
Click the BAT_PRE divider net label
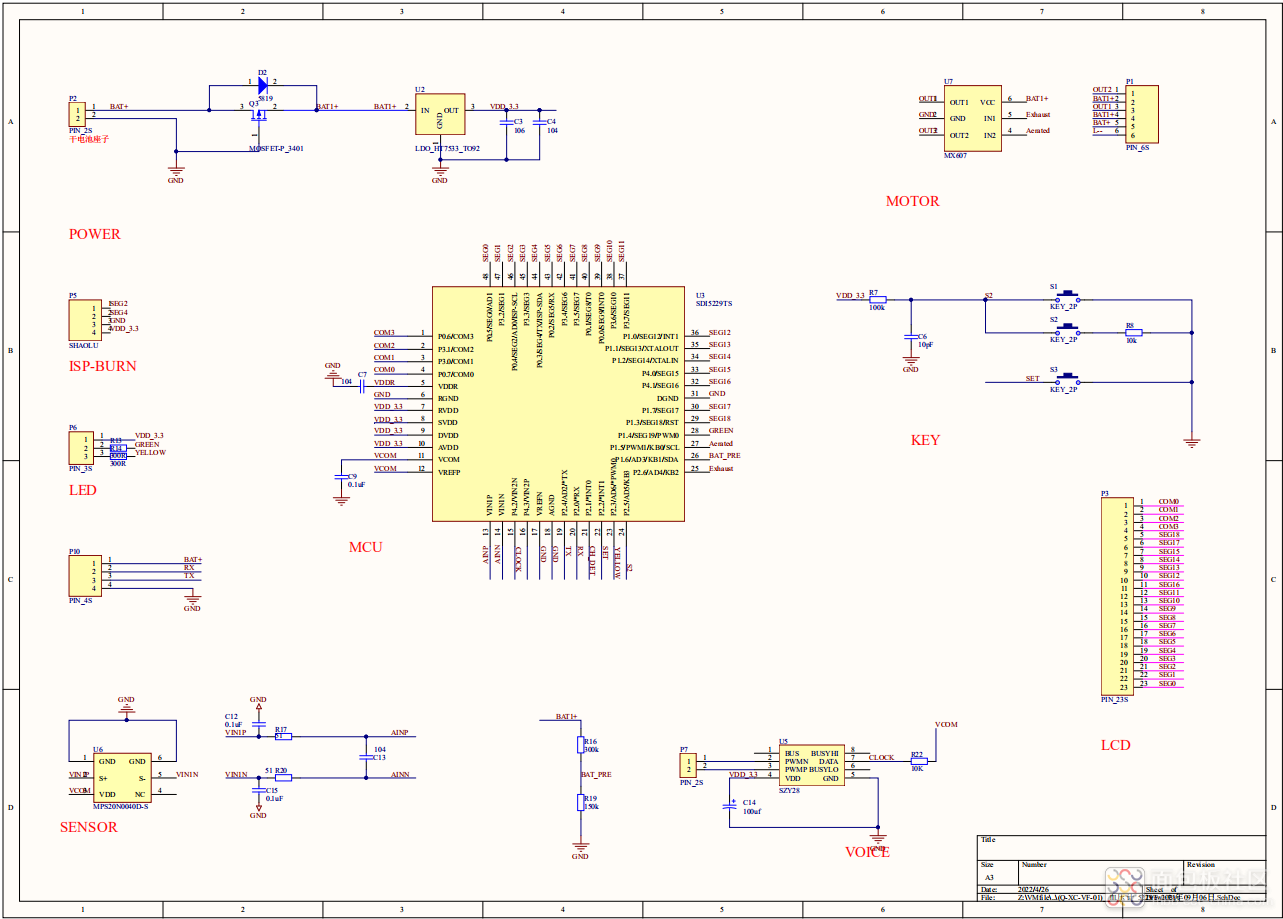pos(597,774)
